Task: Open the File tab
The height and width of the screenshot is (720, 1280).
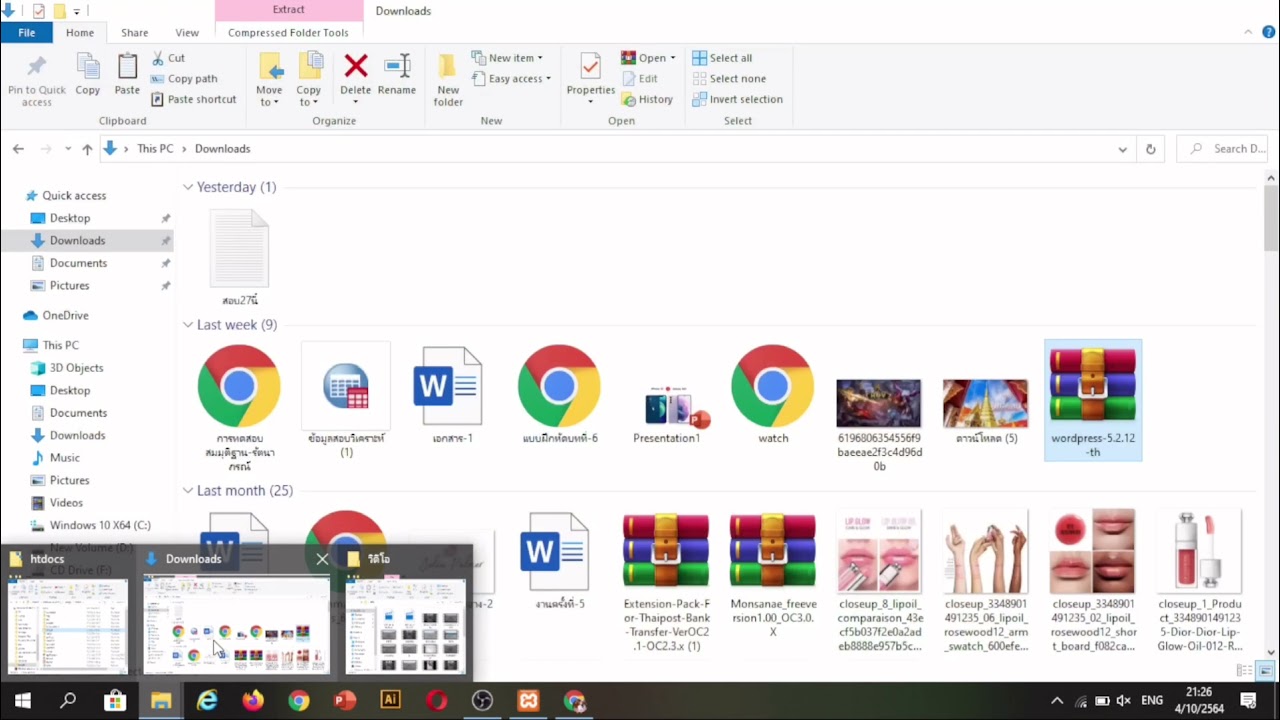Action: 27,33
